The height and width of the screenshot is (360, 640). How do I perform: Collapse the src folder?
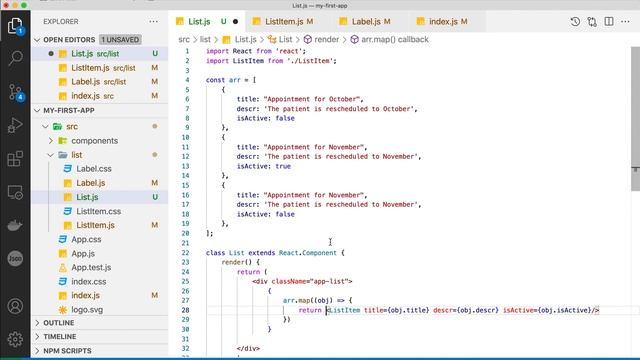click(45, 127)
